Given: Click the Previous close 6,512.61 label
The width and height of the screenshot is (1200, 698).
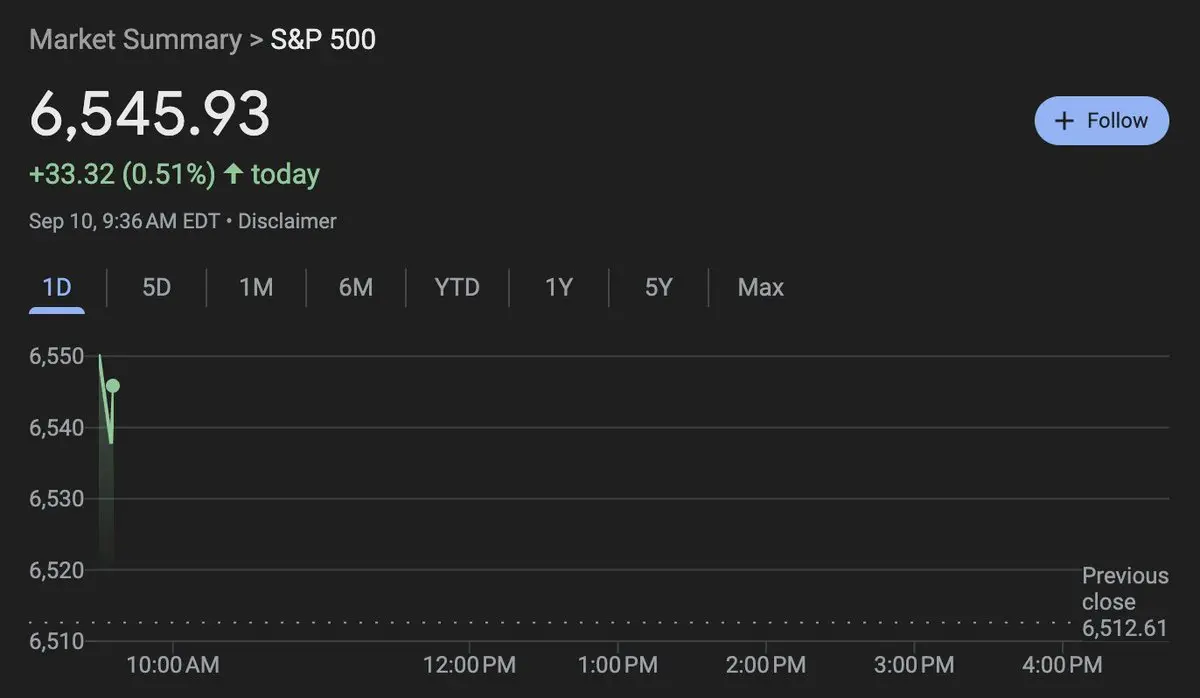Looking at the screenshot, I should (x=1125, y=602).
